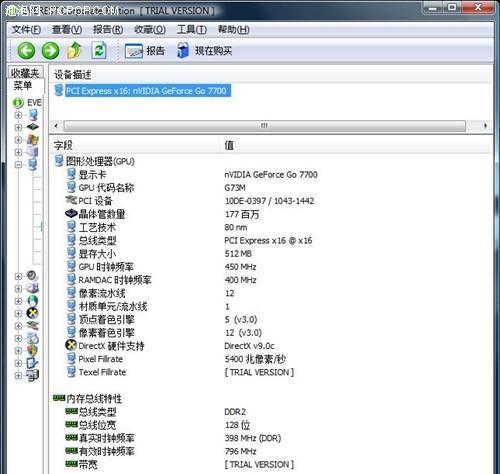
Task: Open the 收藏(O) menu
Action: [x=150, y=30]
